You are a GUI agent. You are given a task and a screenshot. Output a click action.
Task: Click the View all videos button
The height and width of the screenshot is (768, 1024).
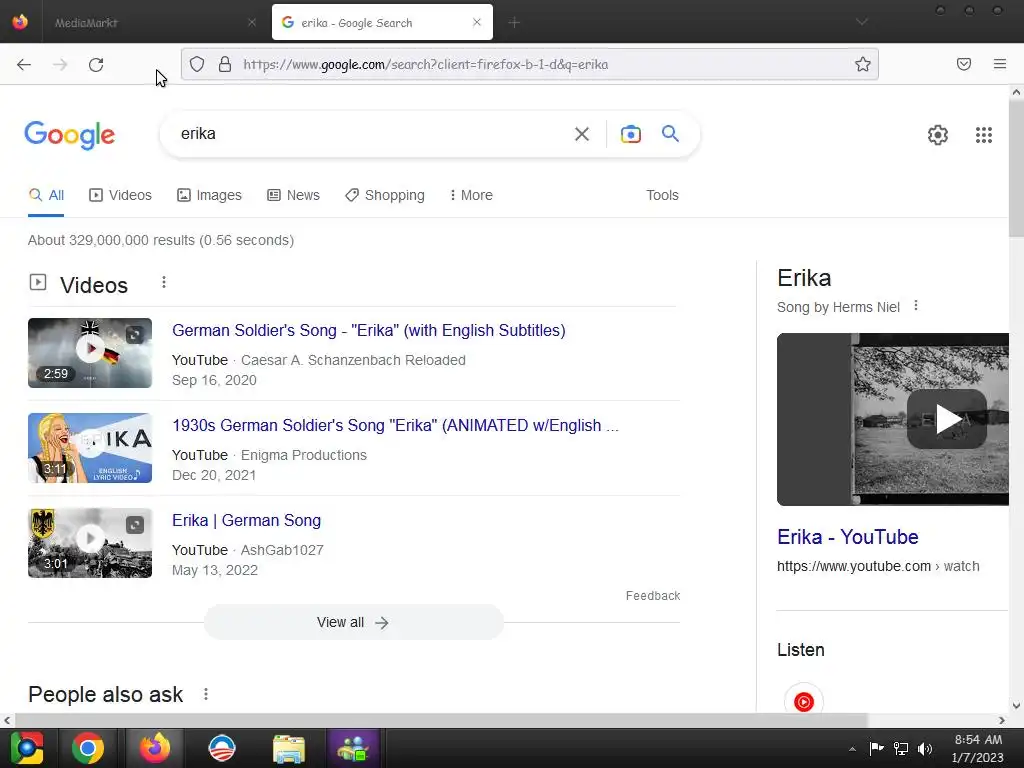pos(353,622)
